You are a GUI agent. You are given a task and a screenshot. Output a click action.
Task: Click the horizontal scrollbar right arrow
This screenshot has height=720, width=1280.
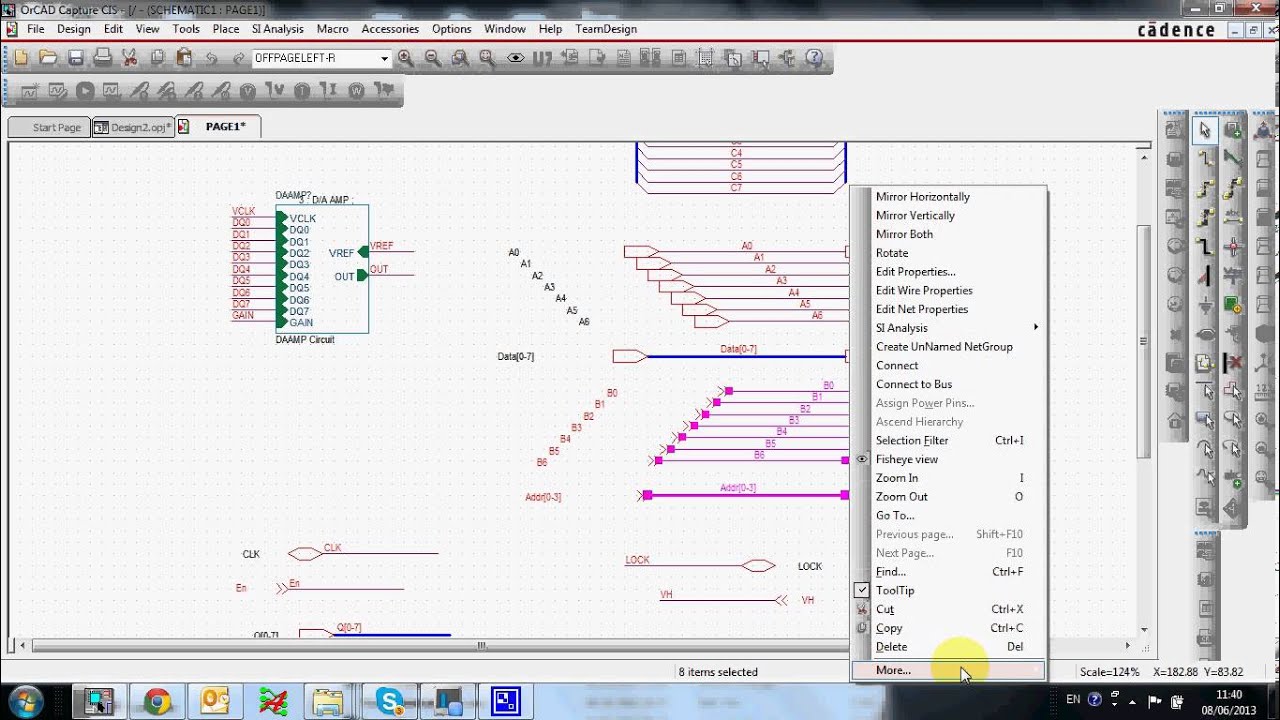1128,646
